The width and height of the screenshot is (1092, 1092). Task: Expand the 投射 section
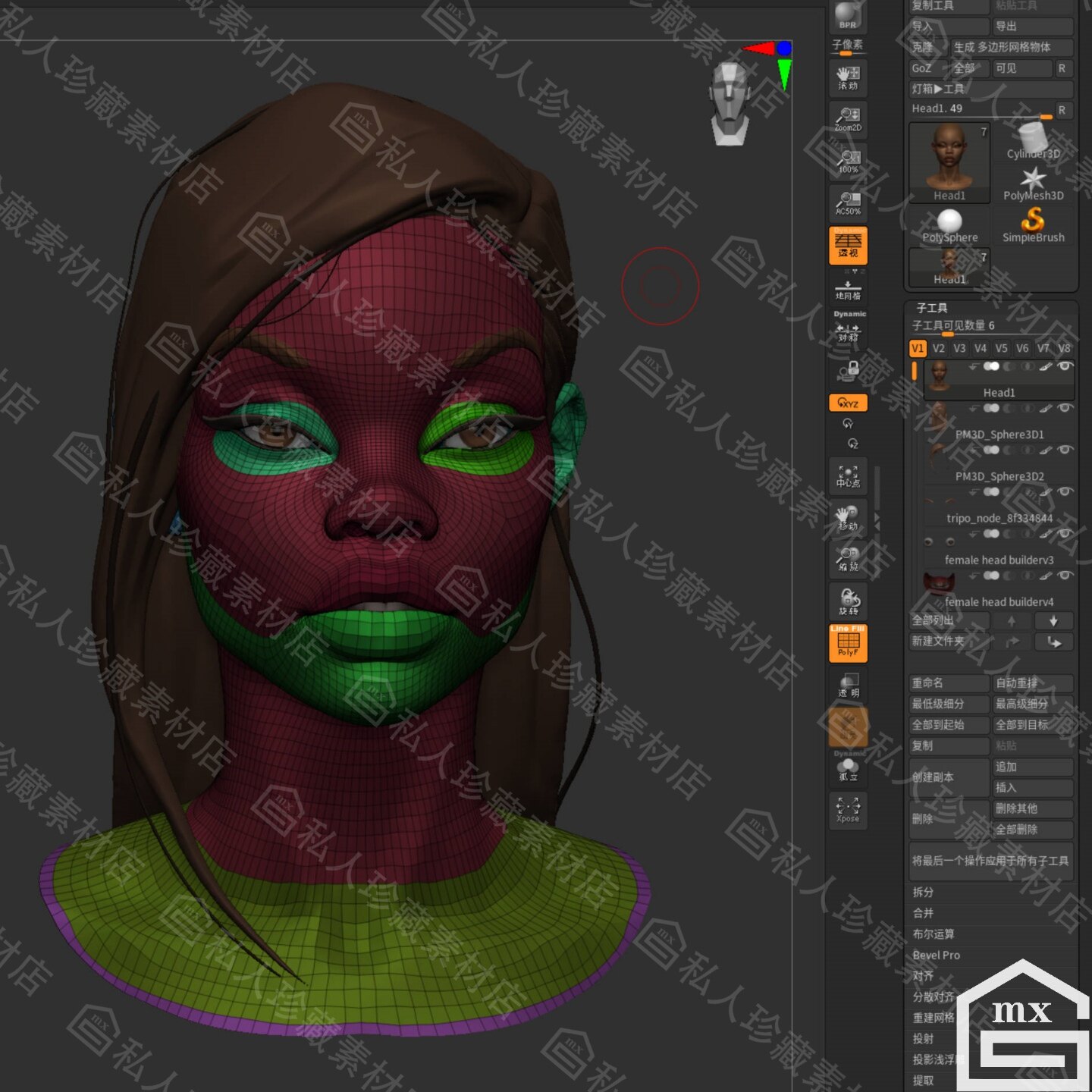tap(923, 1039)
